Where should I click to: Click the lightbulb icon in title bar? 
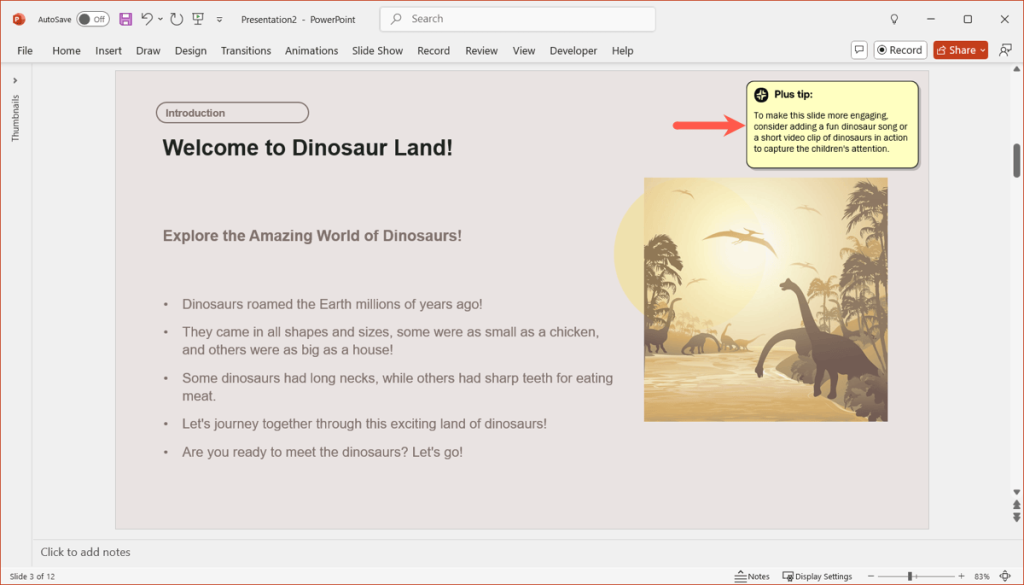(x=894, y=19)
